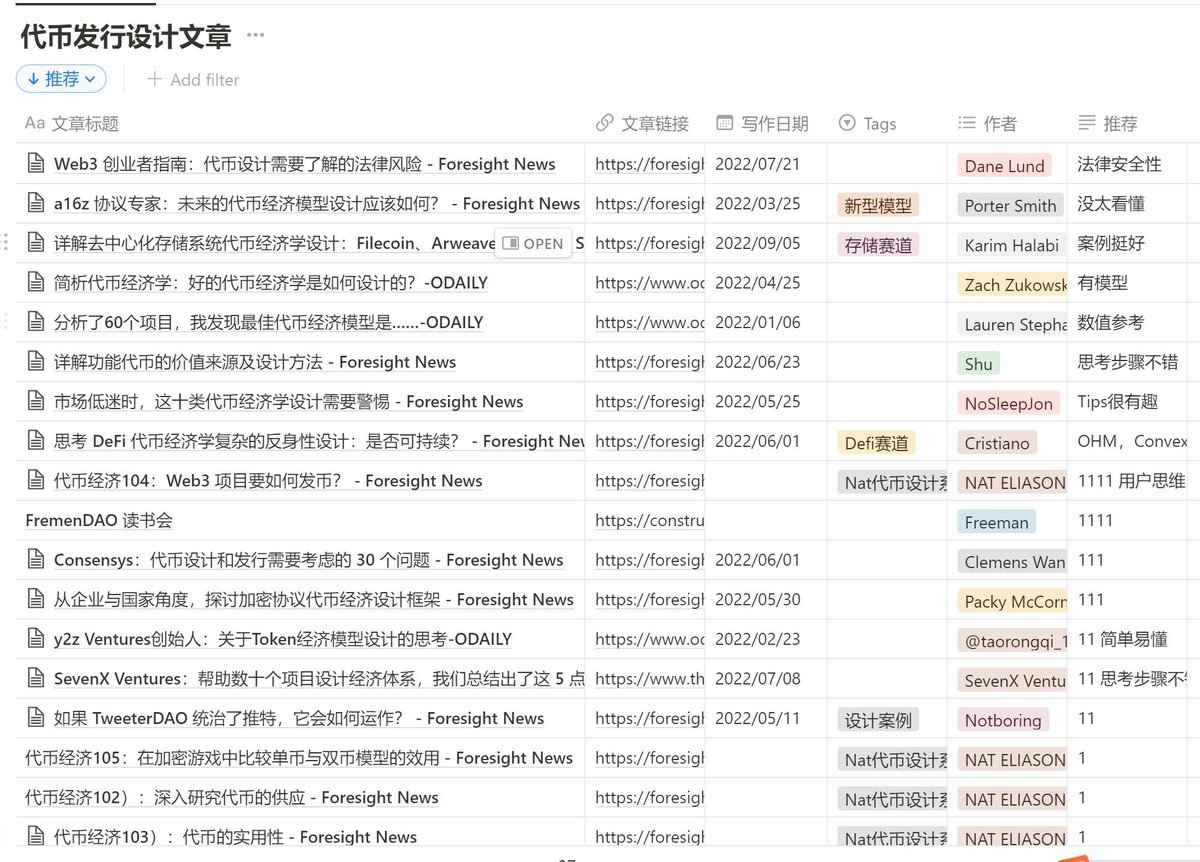Click 代币发行设计文章 database title
Screen dimensions: 1200x862
126,36
